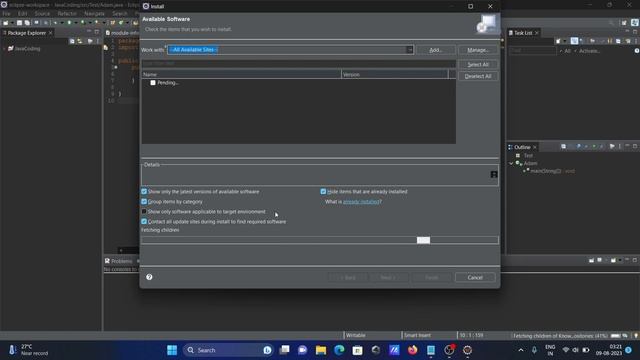Viewport: 640px width, 360px height.
Task: Click the Deselect All button
Action: [478, 76]
